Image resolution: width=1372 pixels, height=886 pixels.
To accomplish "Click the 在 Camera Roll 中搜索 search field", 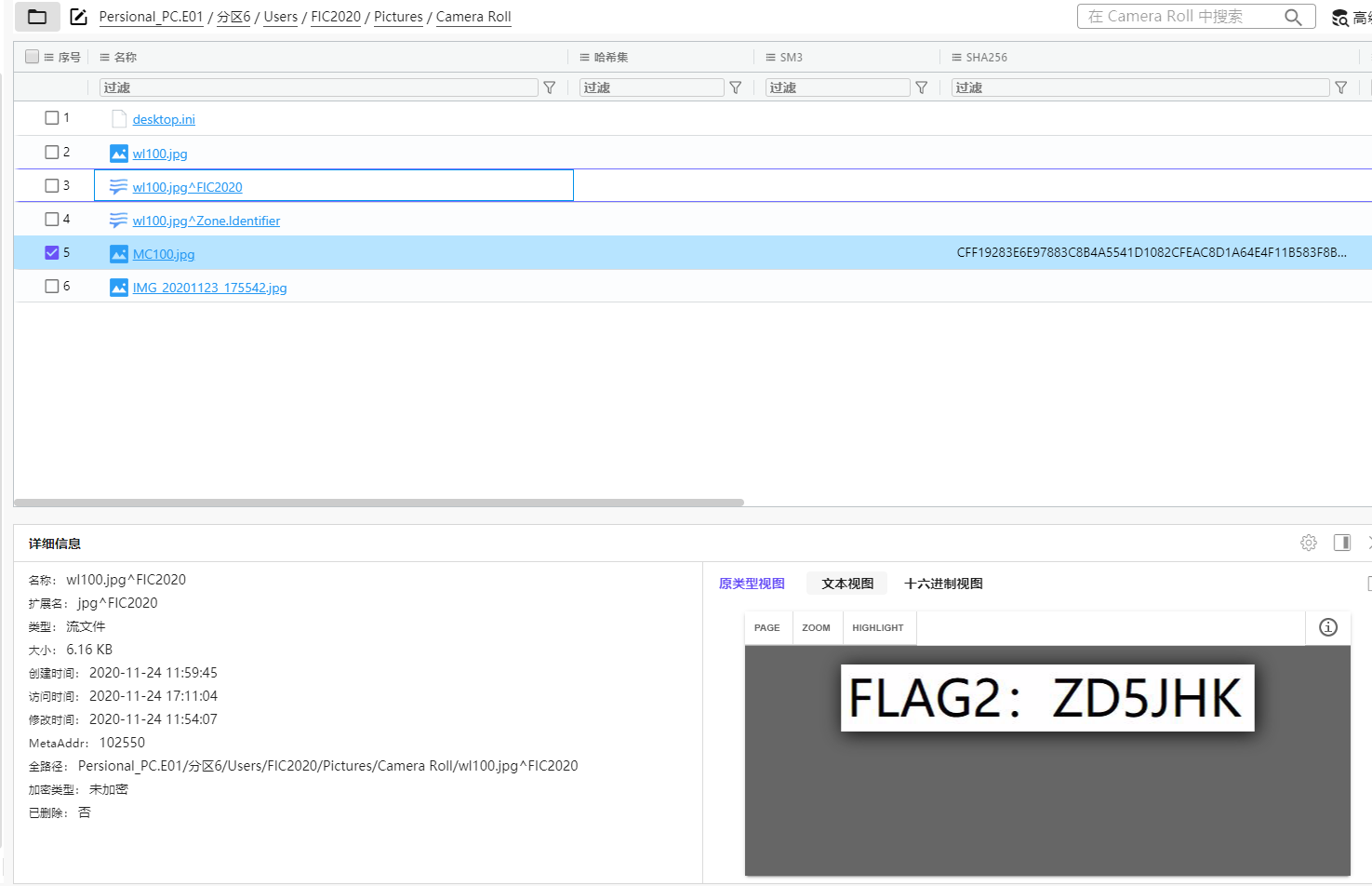I will click(x=1177, y=17).
